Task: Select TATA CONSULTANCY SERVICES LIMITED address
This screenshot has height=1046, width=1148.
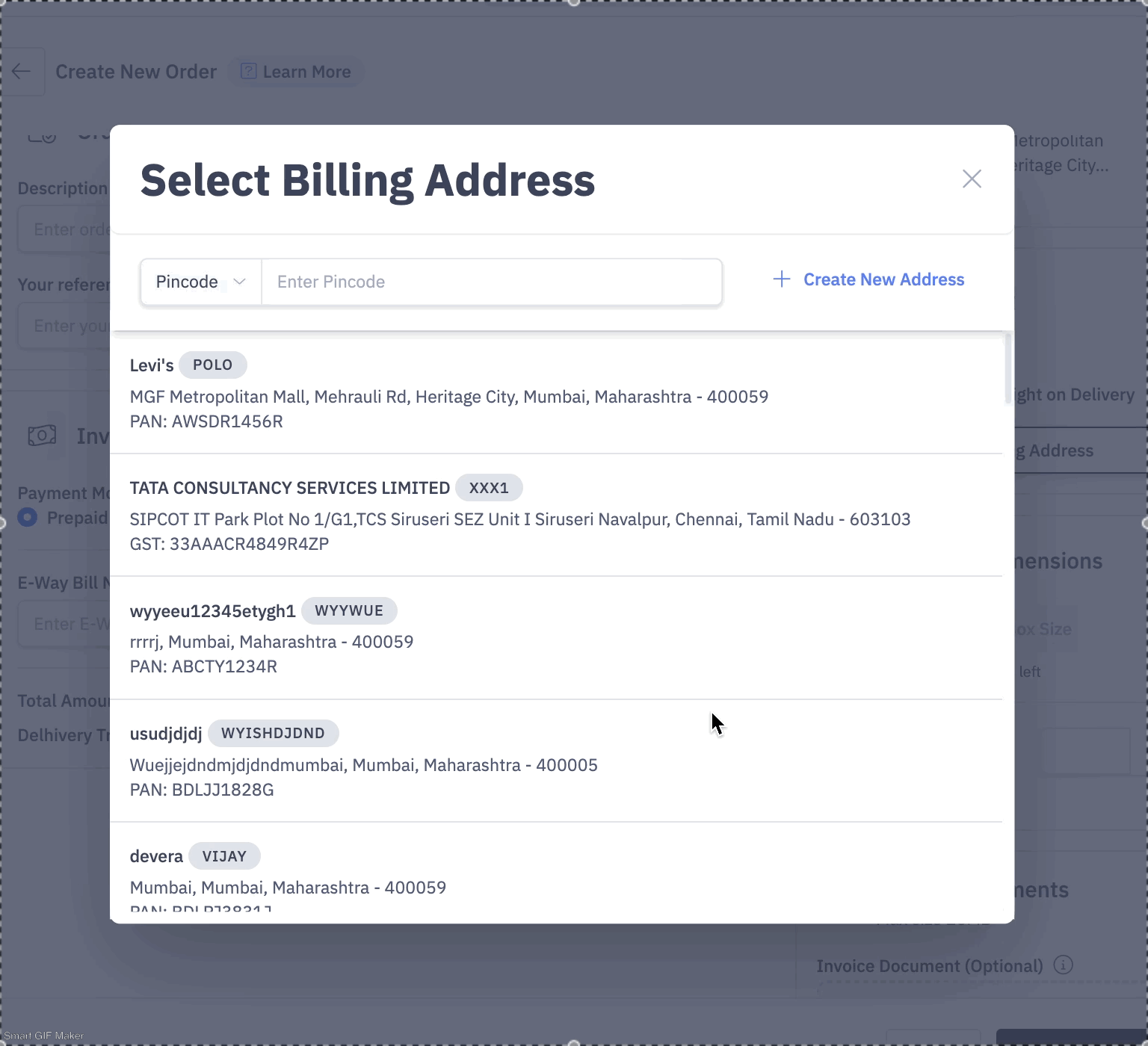Action: point(556,516)
